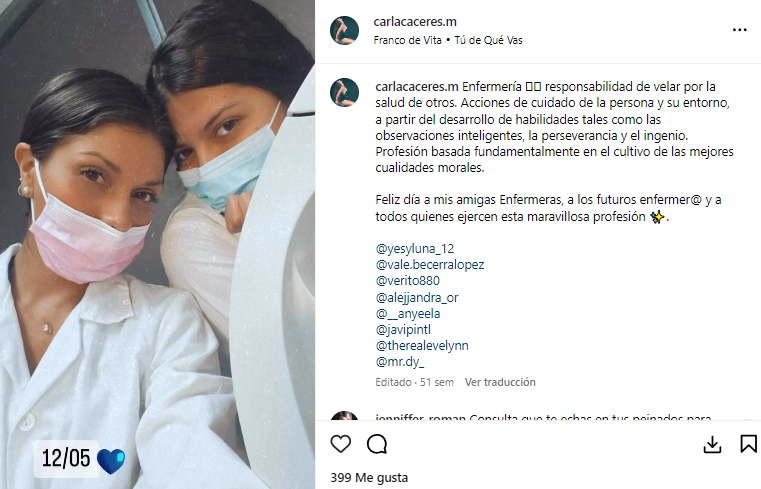Like the post with the heart icon

point(341,444)
